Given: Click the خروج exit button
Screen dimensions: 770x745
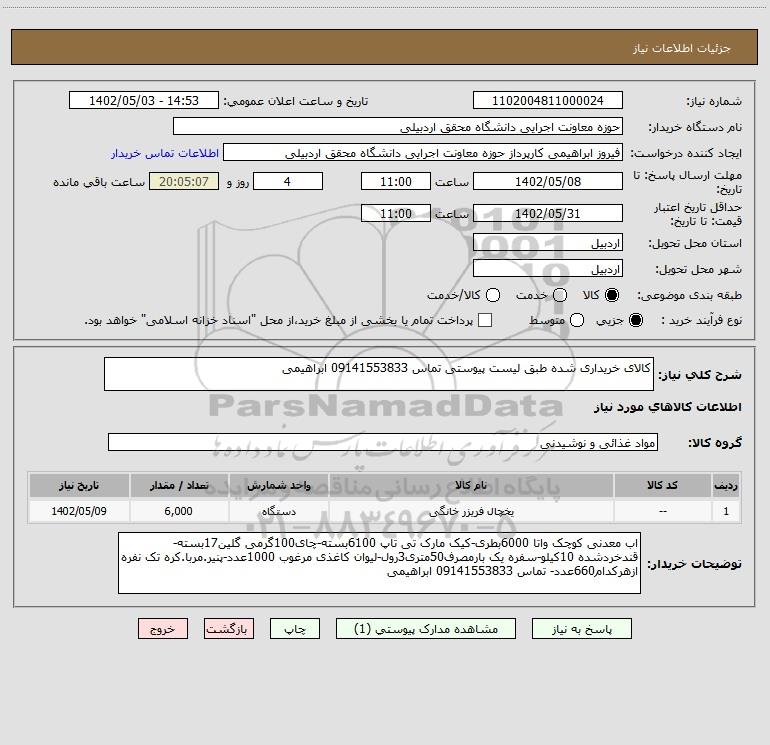Looking at the screenshot, I should click(x=163, y=629).
